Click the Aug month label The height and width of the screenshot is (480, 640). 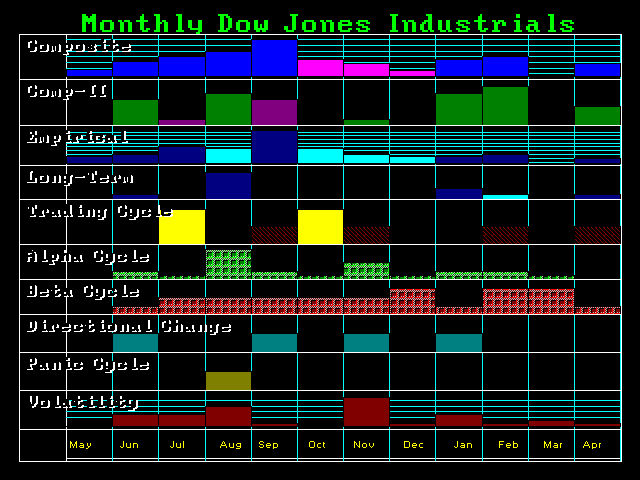(x=231, y=444)
